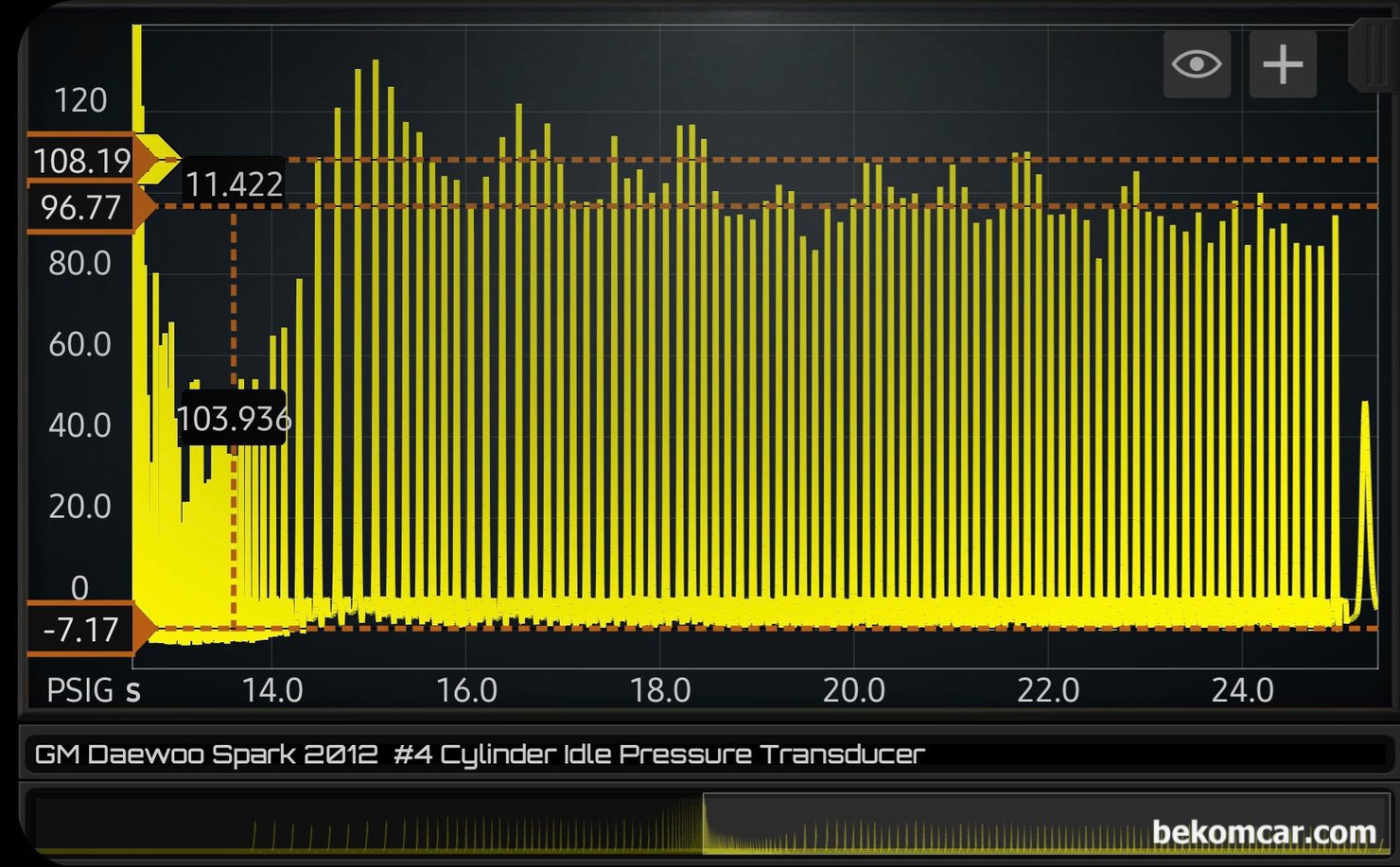This screenshot has width=1400, height=867.
Task: Click the 103.936 measurement readout
Action: [x=233, y=418]
